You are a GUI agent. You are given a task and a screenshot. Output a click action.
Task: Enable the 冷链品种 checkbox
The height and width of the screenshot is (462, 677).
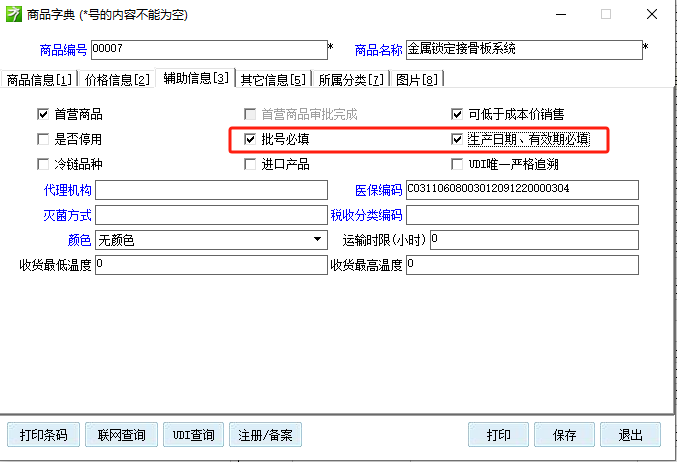pos(43,164)
